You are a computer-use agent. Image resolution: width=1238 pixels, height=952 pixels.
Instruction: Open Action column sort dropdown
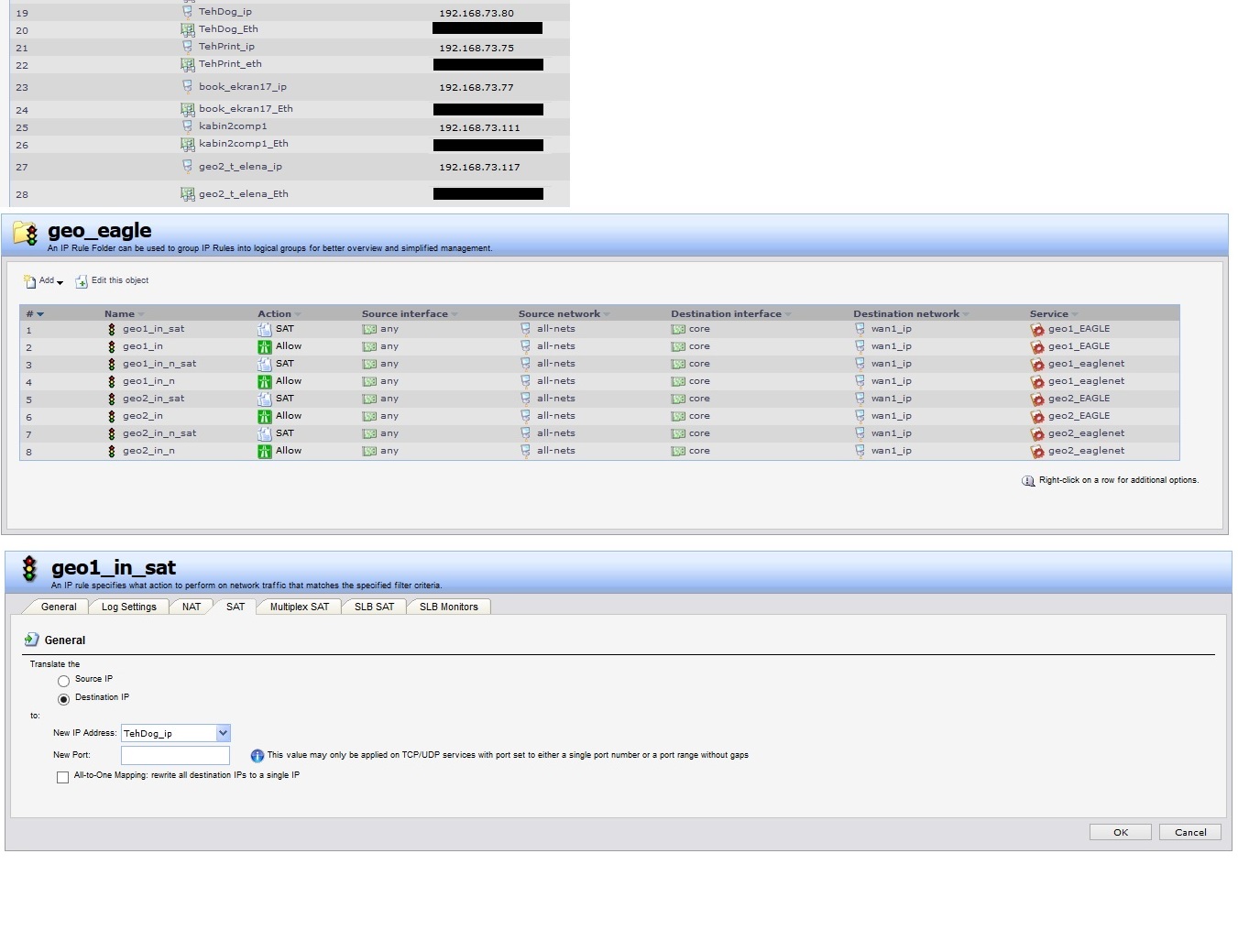click(x=298, y=314)
